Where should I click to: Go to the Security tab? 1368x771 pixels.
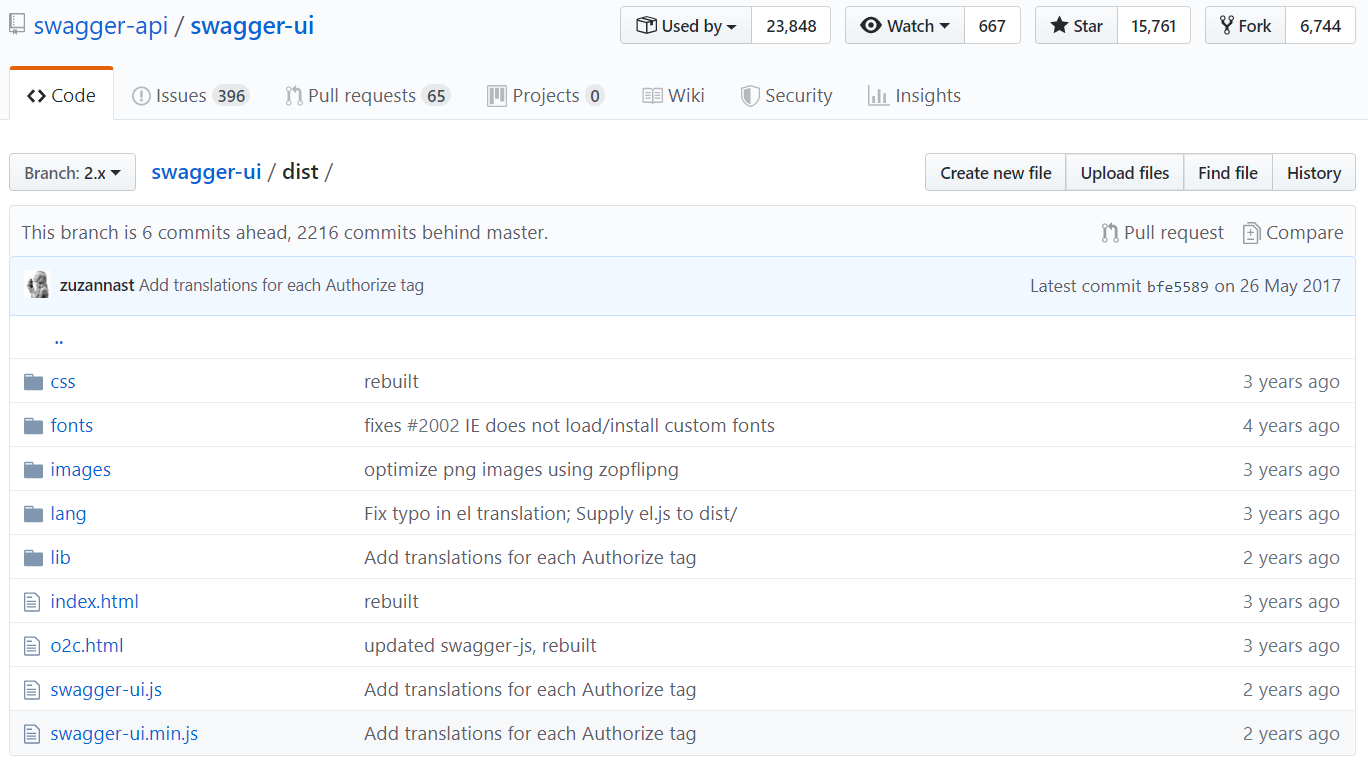pyautogui.click(x=786, y=96)
